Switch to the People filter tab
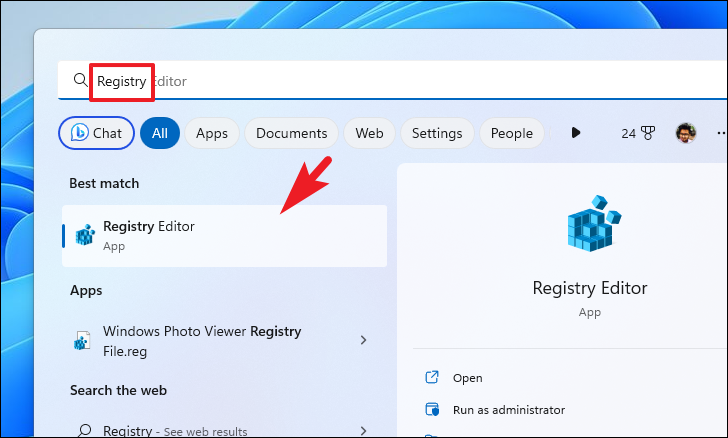Image resolution: width=728 pixels, height=438 pixels. point(512,133)
